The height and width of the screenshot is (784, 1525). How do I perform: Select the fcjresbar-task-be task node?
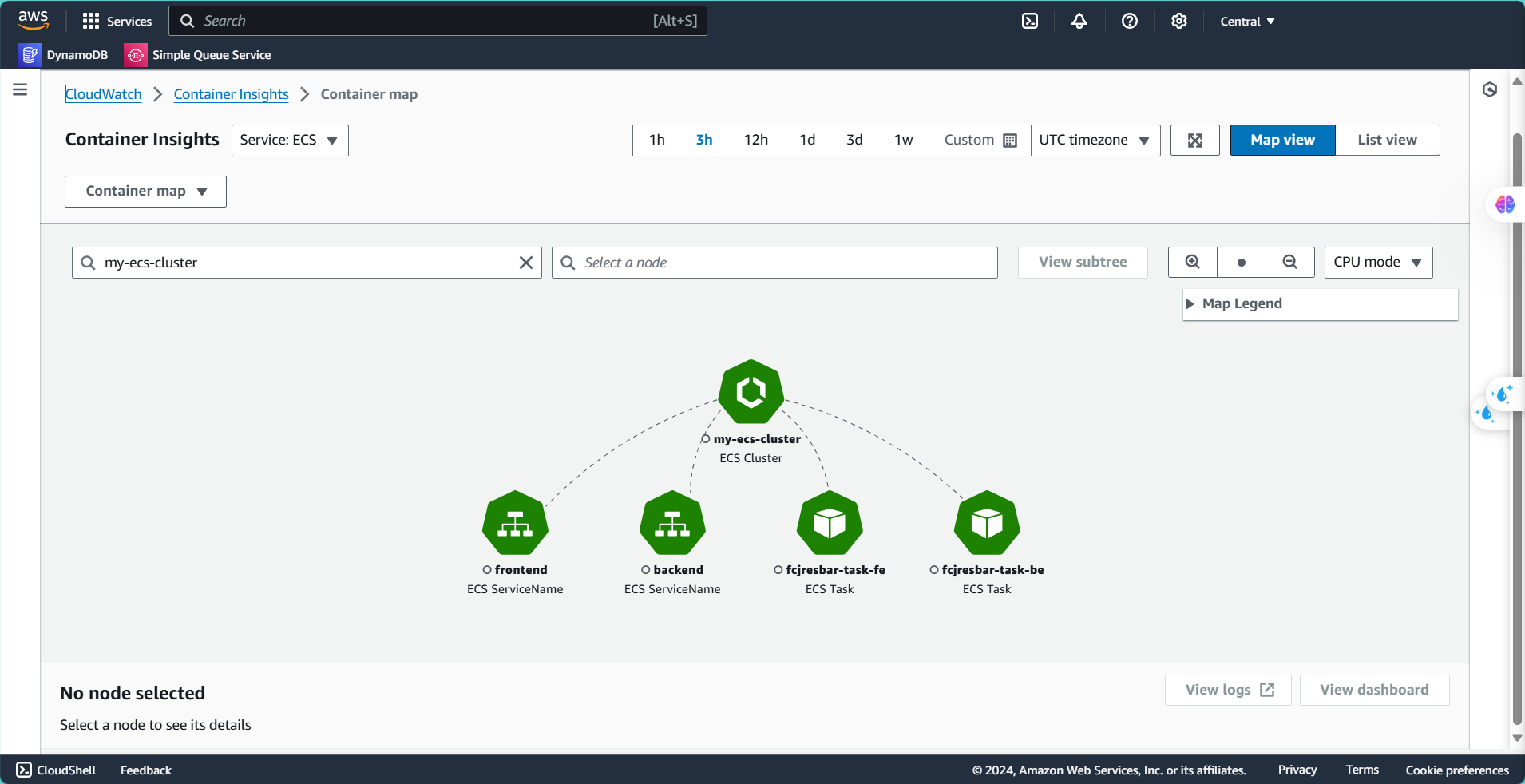point(987,523)
